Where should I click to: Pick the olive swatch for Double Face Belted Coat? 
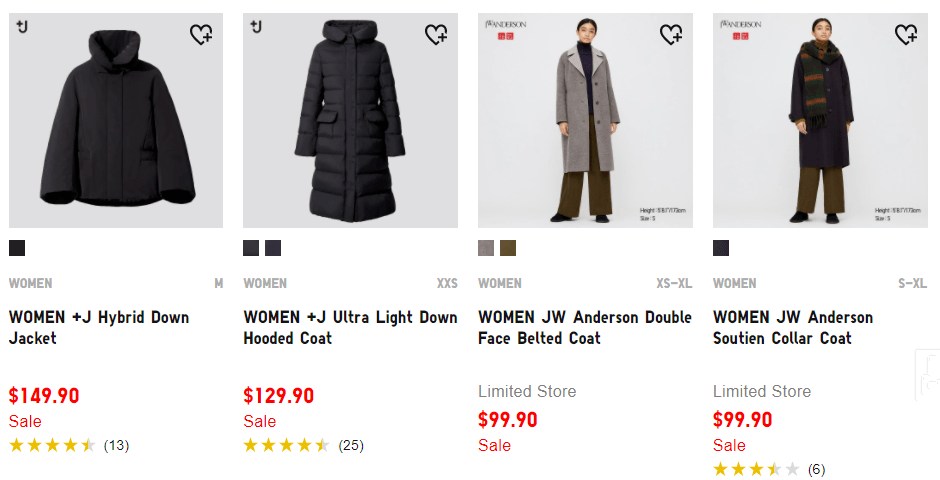(x=508, y=248)
